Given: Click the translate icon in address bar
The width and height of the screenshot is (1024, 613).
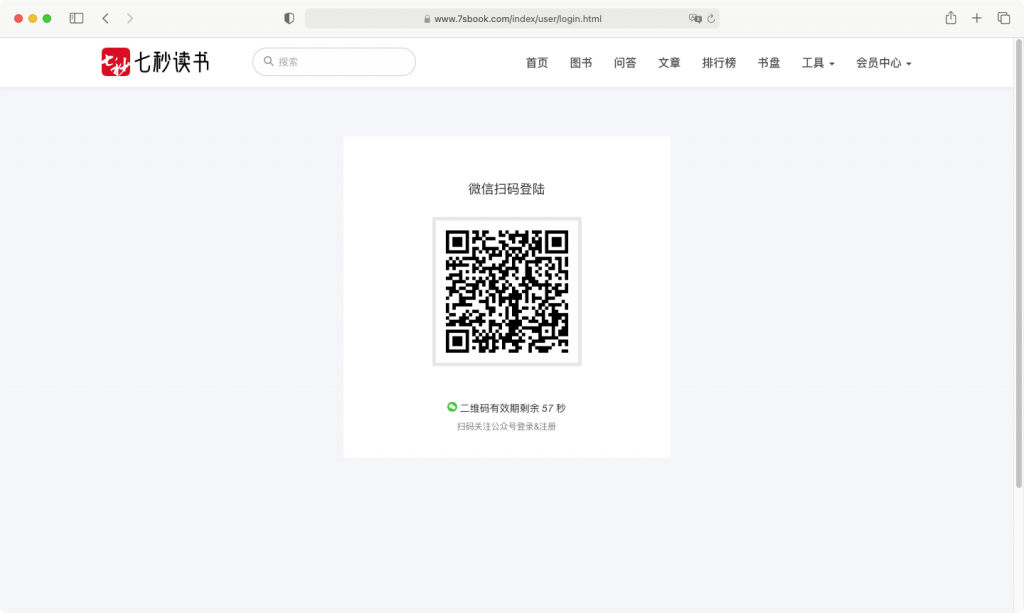Looking at the screenshot, I should tap(695, 18).
